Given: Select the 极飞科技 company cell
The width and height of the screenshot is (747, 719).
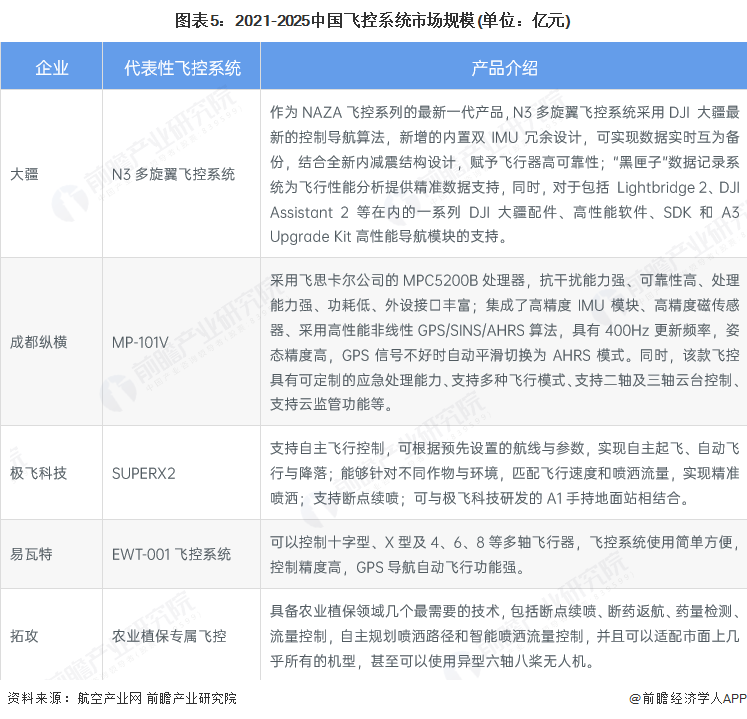Looking at the screenshot, I should pos(40,472).
